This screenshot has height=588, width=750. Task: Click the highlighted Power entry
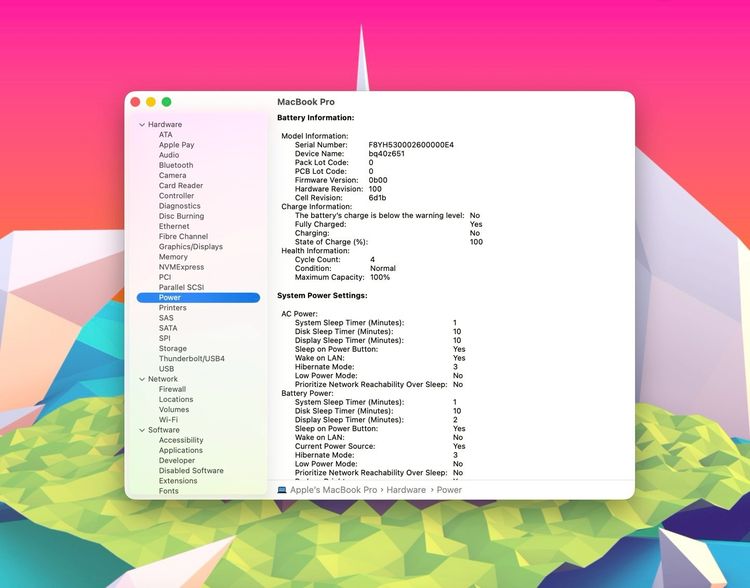[x=198, y=298]
